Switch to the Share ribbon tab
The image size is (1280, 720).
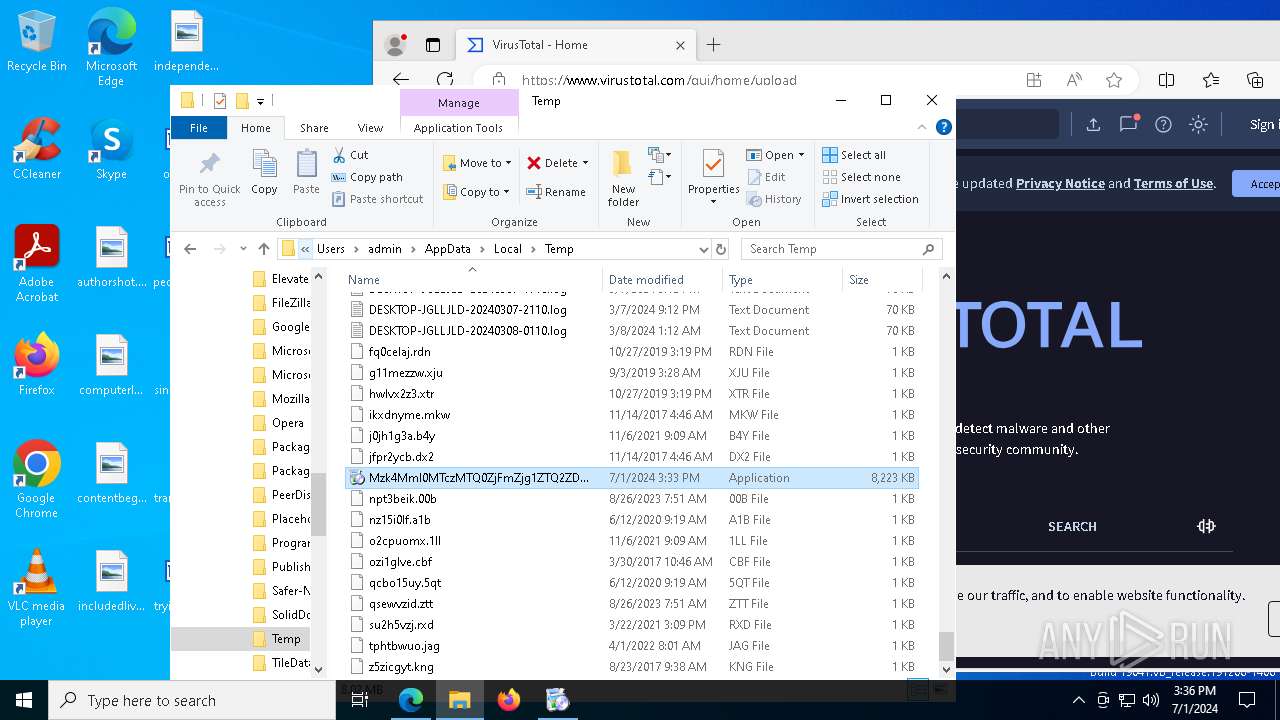[314, 128]
